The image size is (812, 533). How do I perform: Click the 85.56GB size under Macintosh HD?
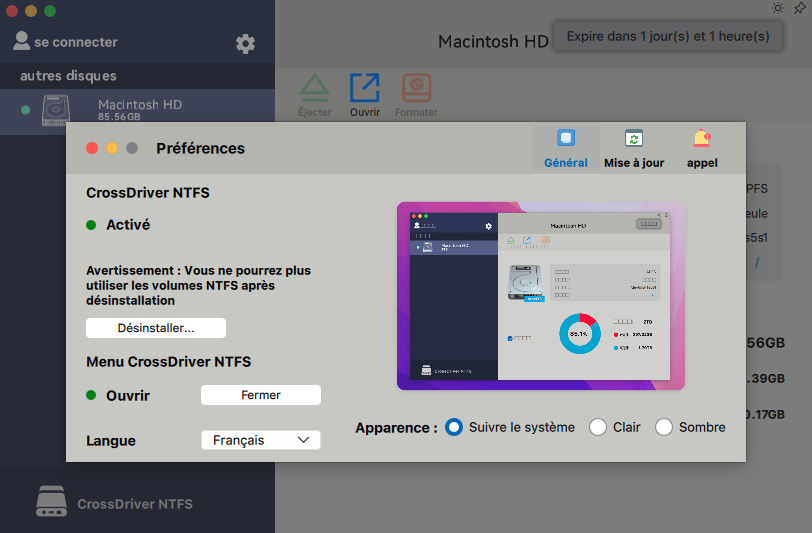point(119,117)
